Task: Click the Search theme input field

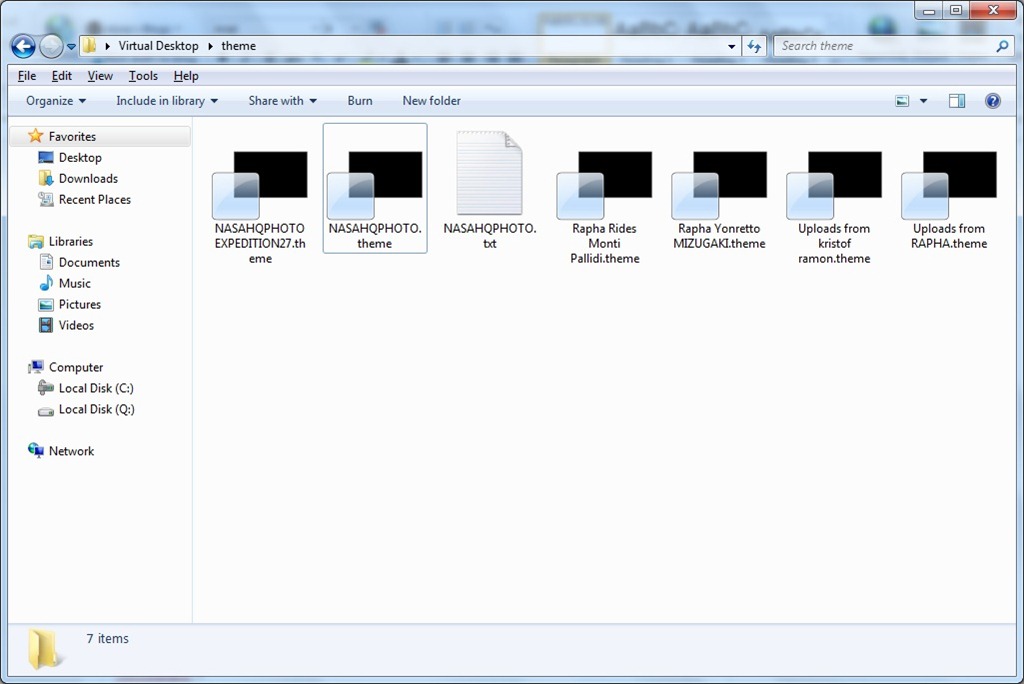Action: 885,46
